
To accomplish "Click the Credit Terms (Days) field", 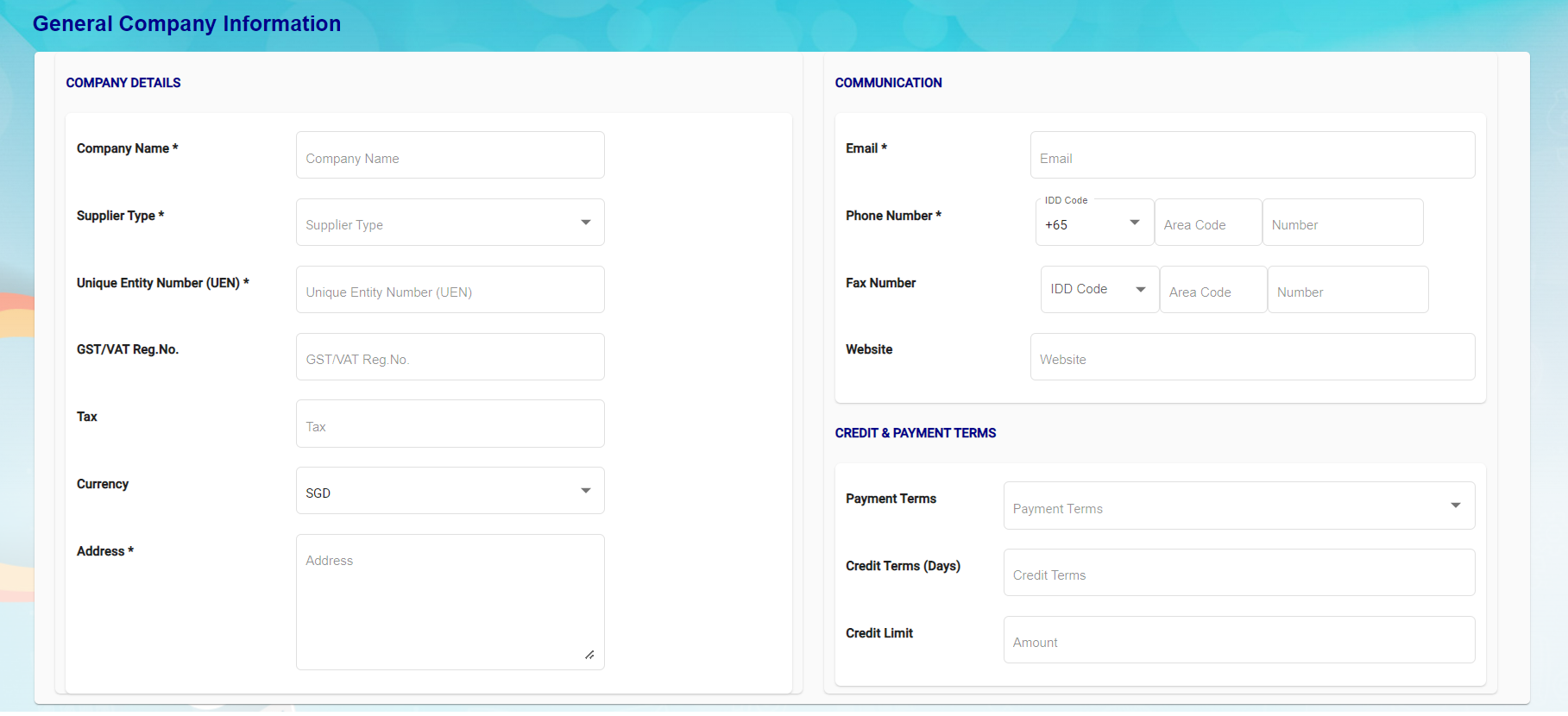I will 1238,573.
